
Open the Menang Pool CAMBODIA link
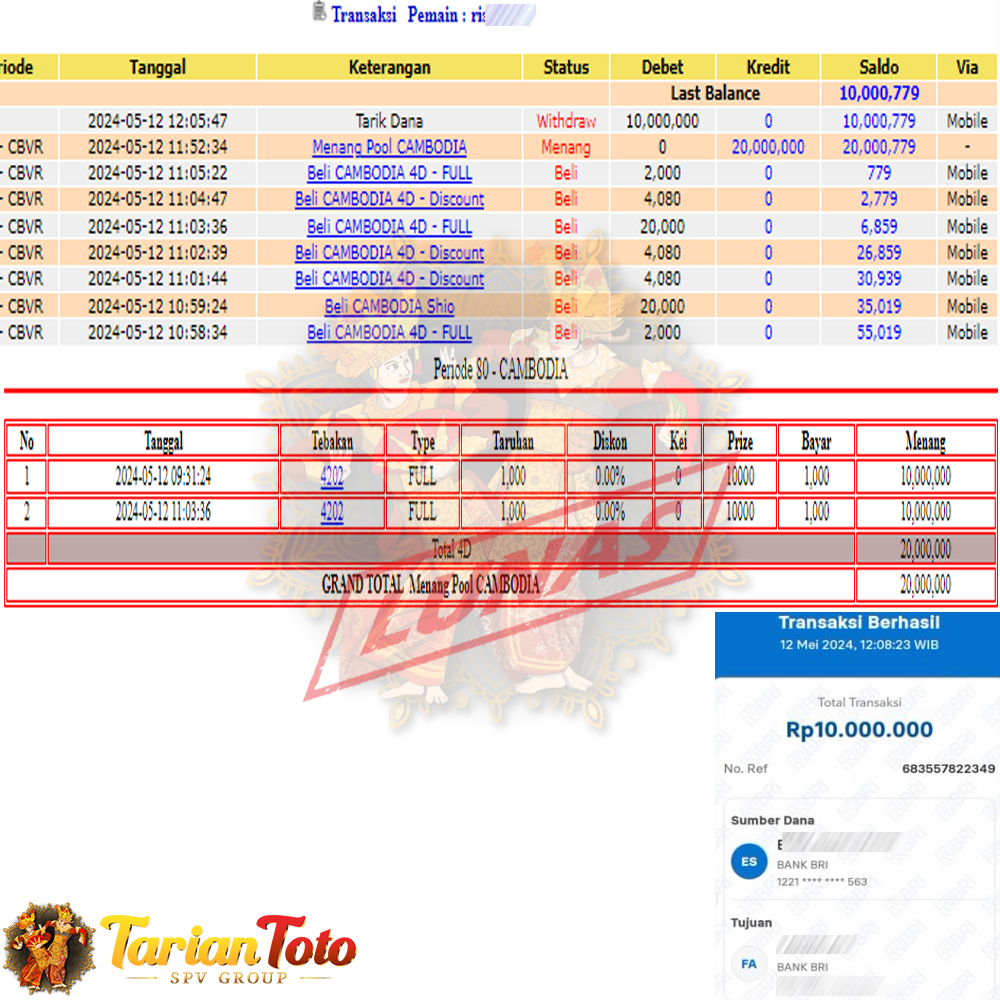(389, 147)
